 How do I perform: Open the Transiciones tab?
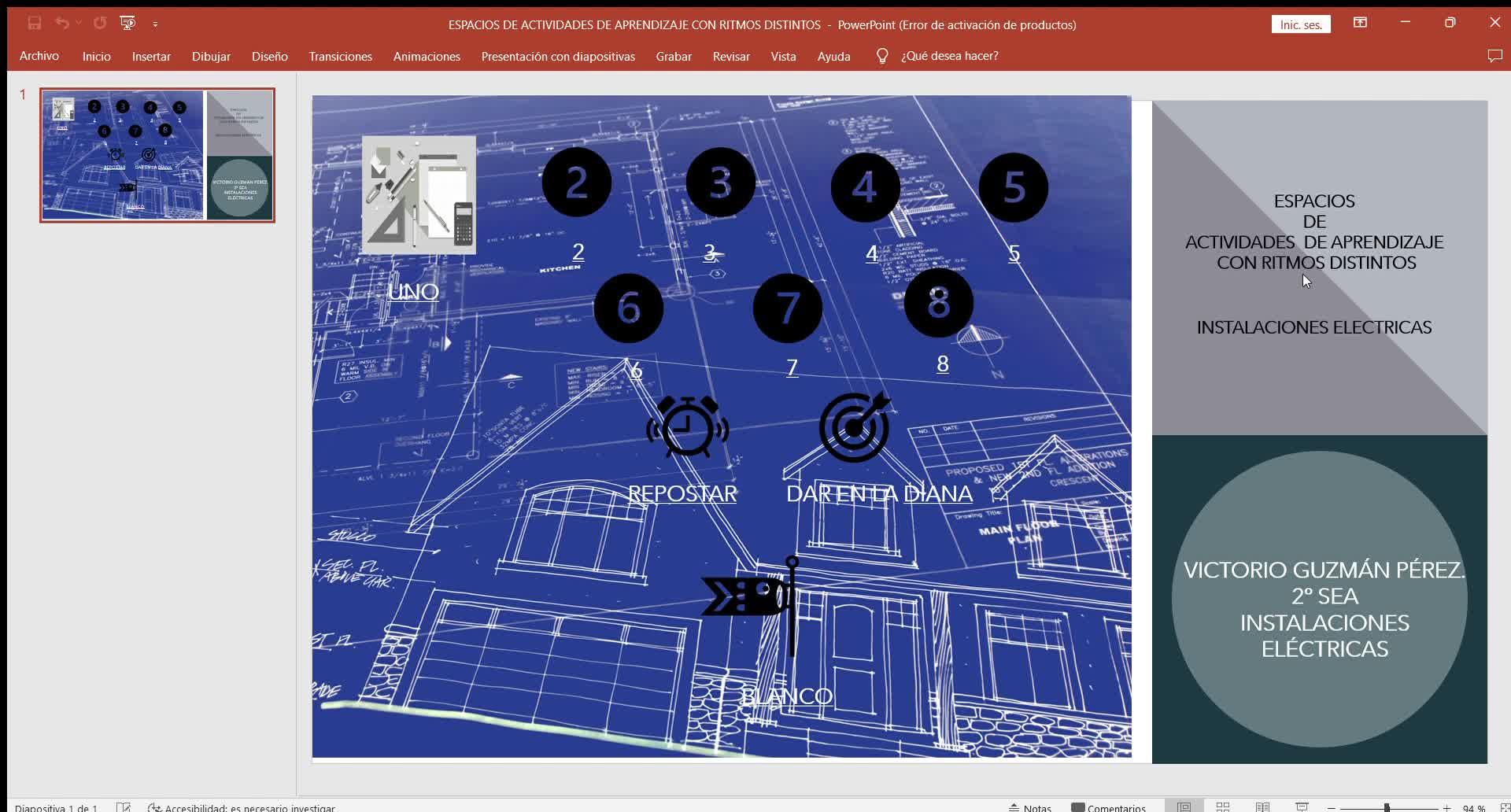tap(341, 56)
